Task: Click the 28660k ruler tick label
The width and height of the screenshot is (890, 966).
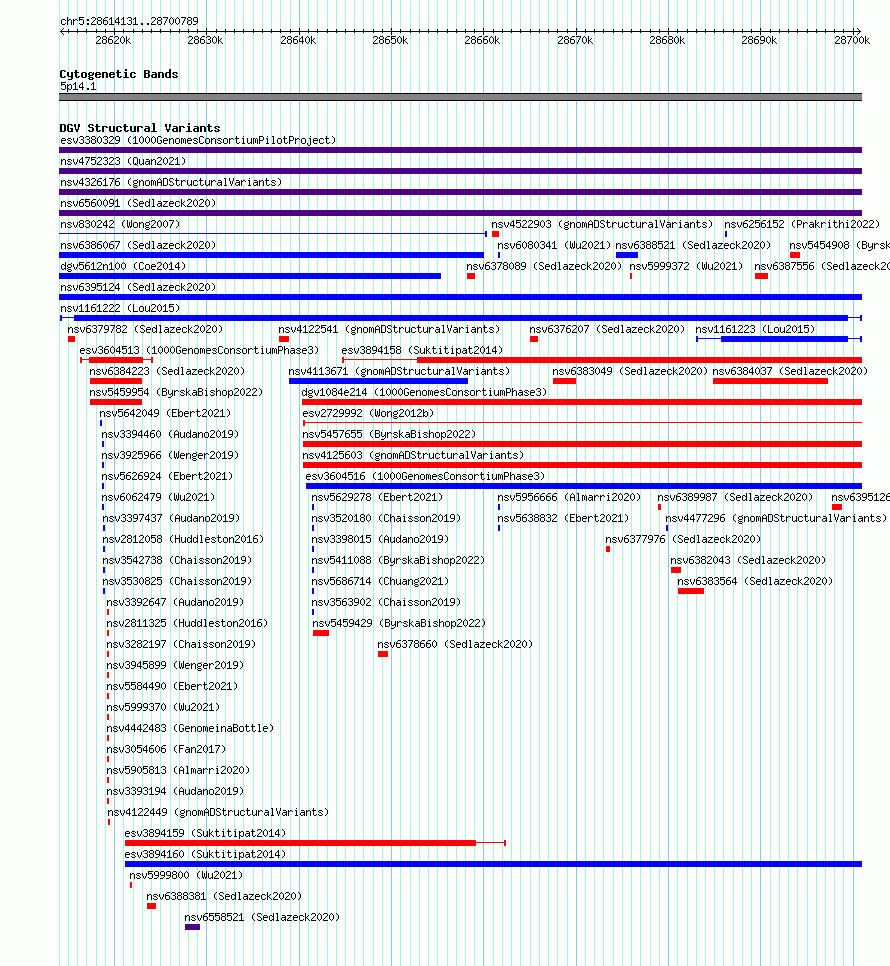Action: pos(482,41)
